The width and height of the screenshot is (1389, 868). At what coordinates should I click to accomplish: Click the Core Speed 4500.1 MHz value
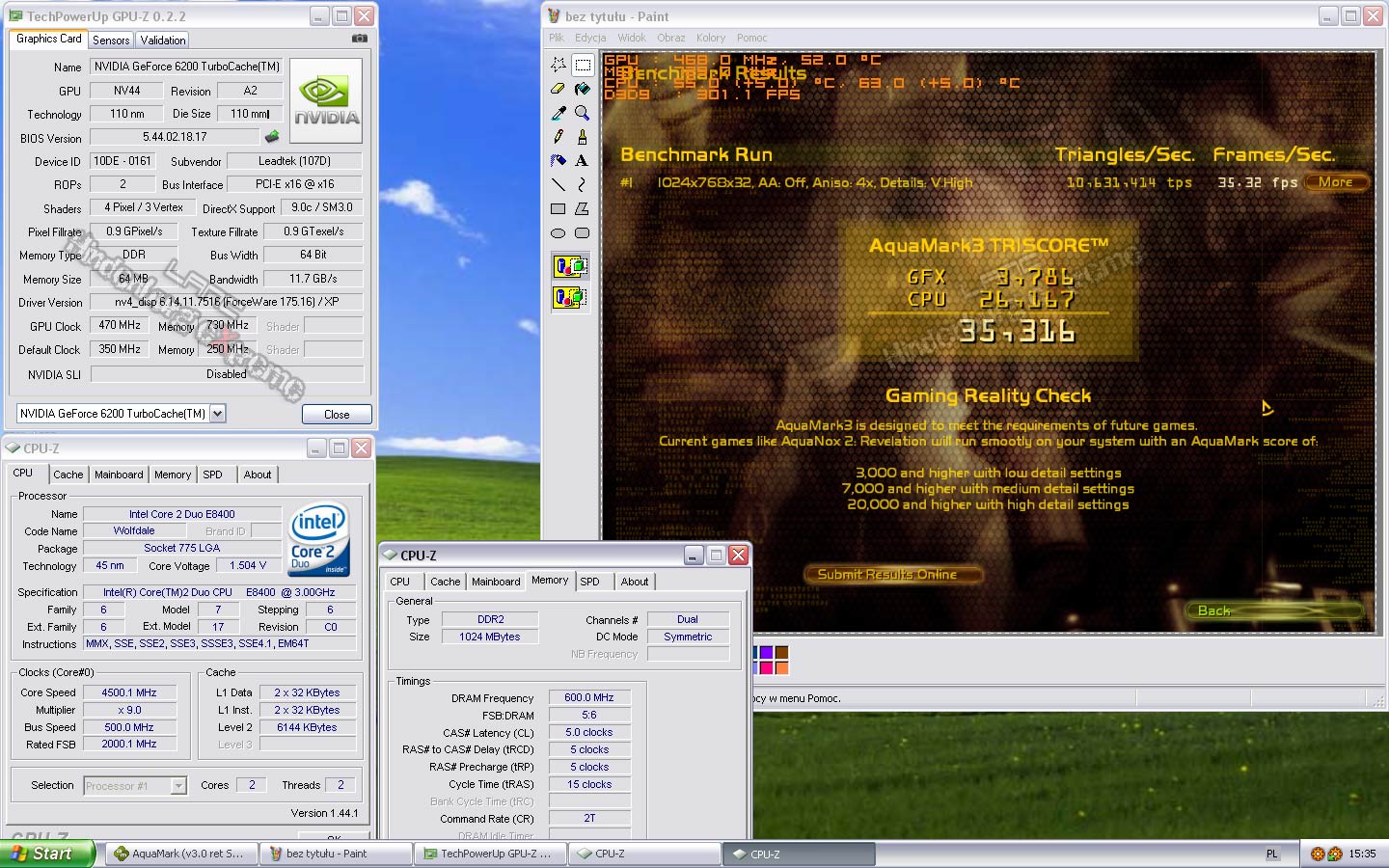click(x=129, y=692)
